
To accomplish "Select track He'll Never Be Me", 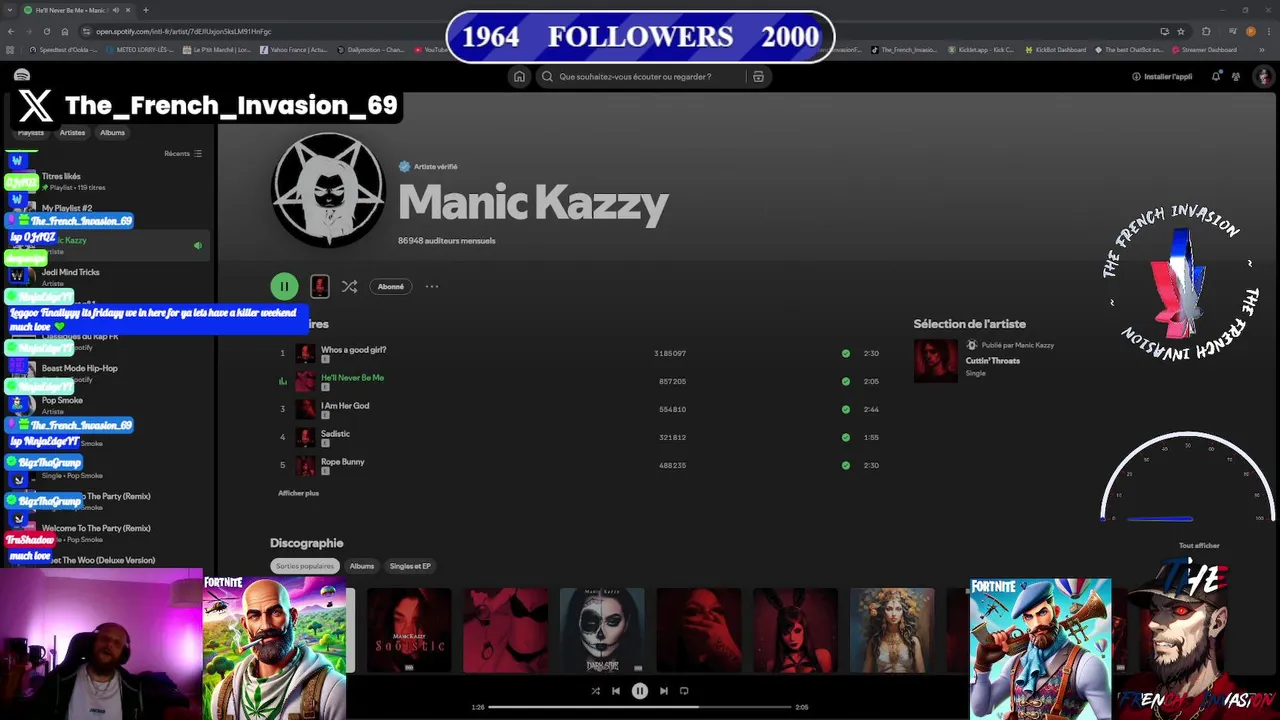I will click(x=352, y=378).
